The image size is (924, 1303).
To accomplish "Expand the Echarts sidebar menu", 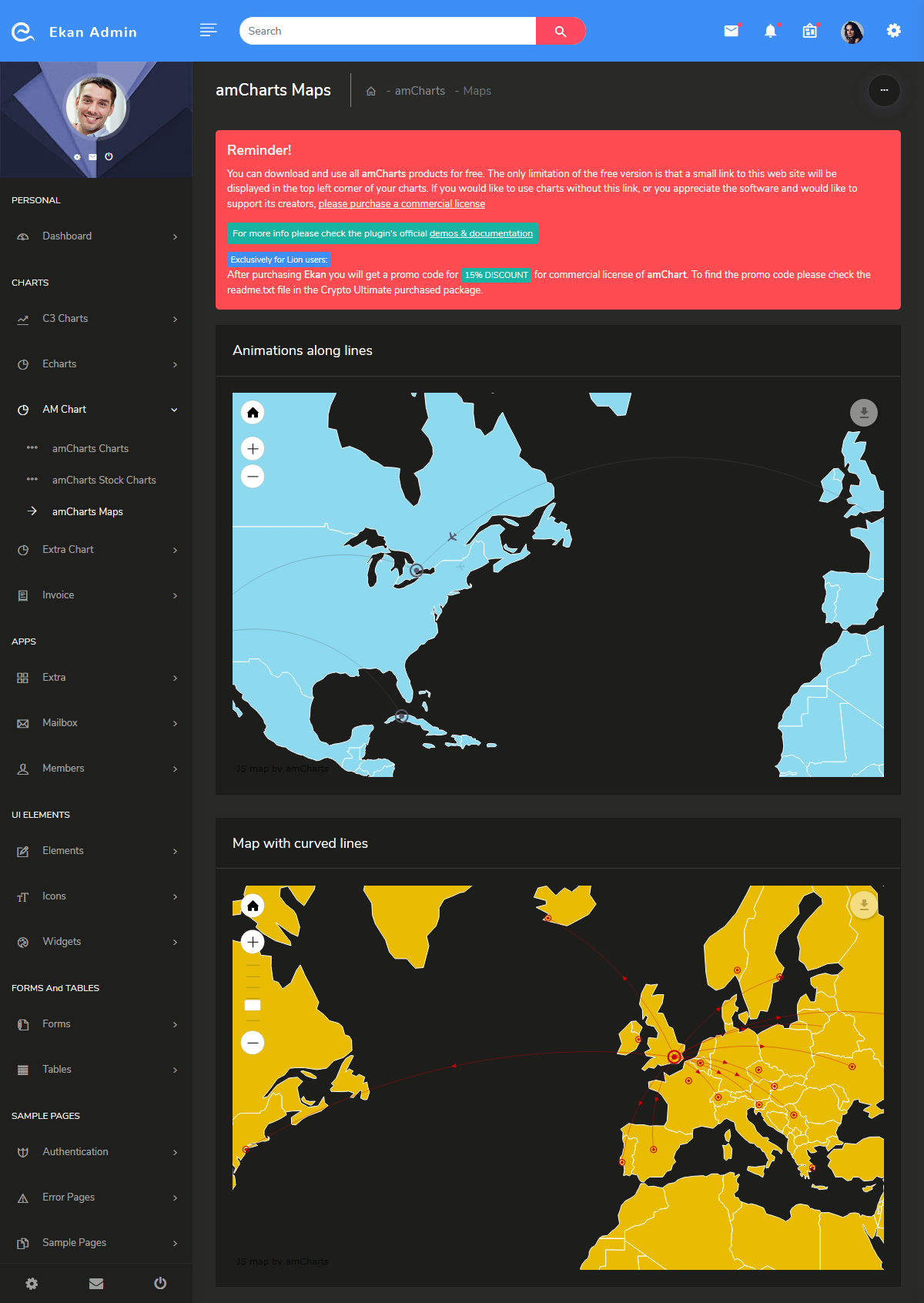I will (x=96, y=364).
